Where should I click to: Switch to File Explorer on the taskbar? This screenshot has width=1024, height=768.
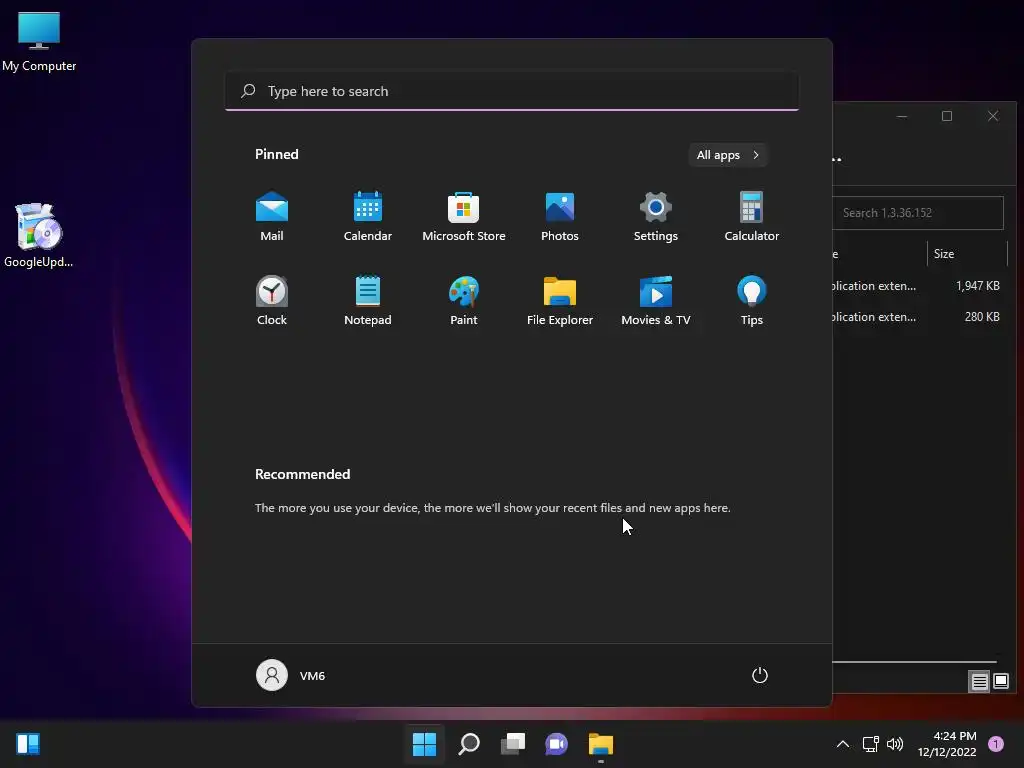point(601,744)
